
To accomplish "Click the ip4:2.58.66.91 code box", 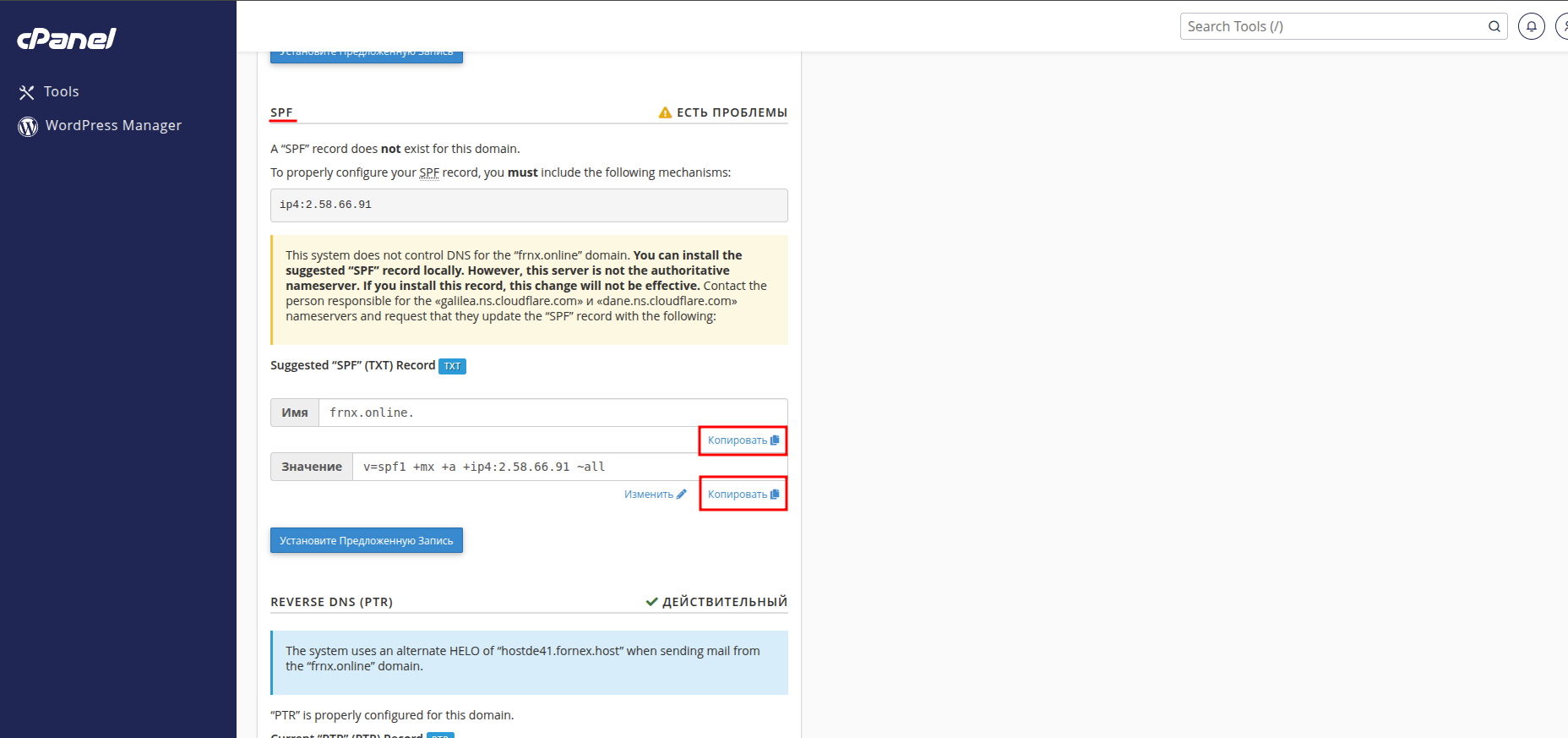I will pos(529,205).
